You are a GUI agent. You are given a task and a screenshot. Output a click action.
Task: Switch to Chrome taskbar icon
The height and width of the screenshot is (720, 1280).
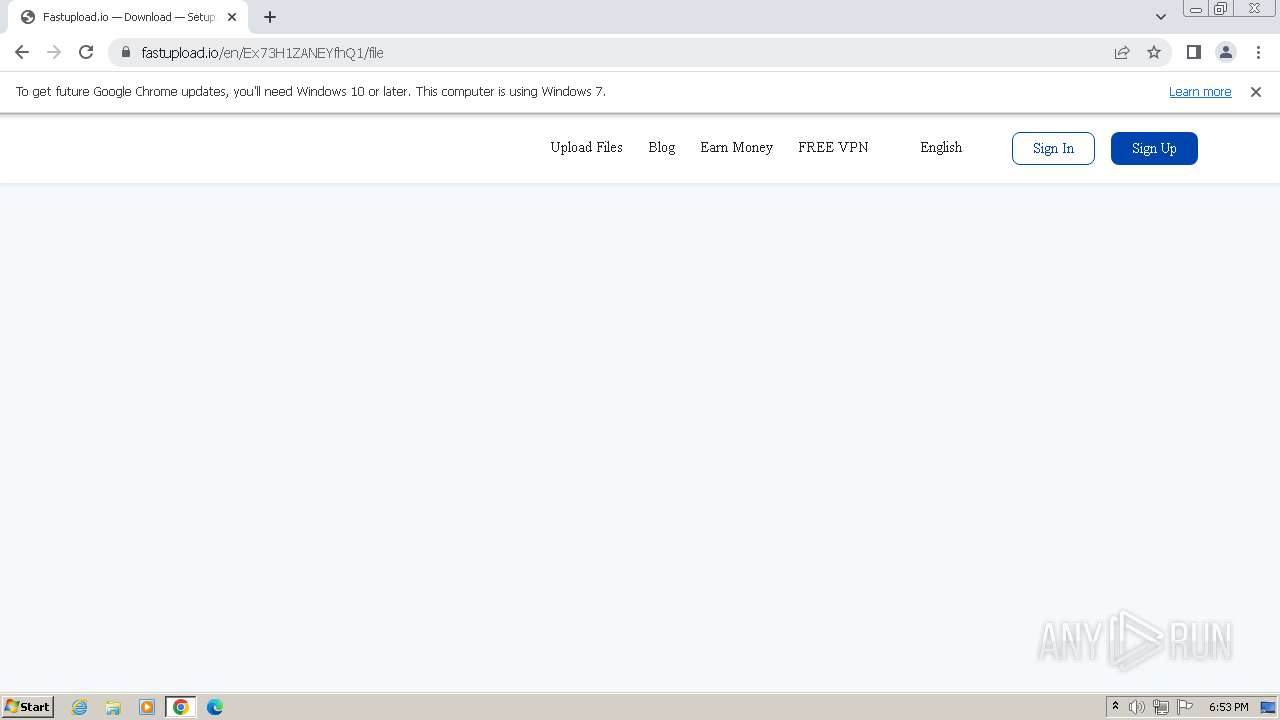point(181,707)
